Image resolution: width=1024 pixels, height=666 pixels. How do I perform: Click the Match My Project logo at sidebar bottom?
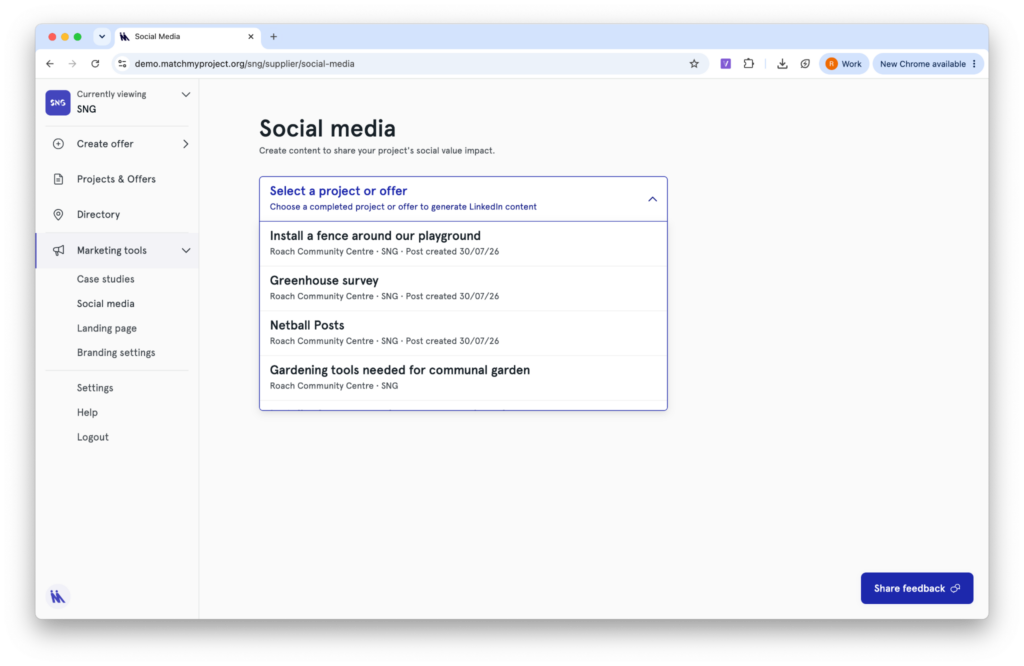tap(57, 596)
